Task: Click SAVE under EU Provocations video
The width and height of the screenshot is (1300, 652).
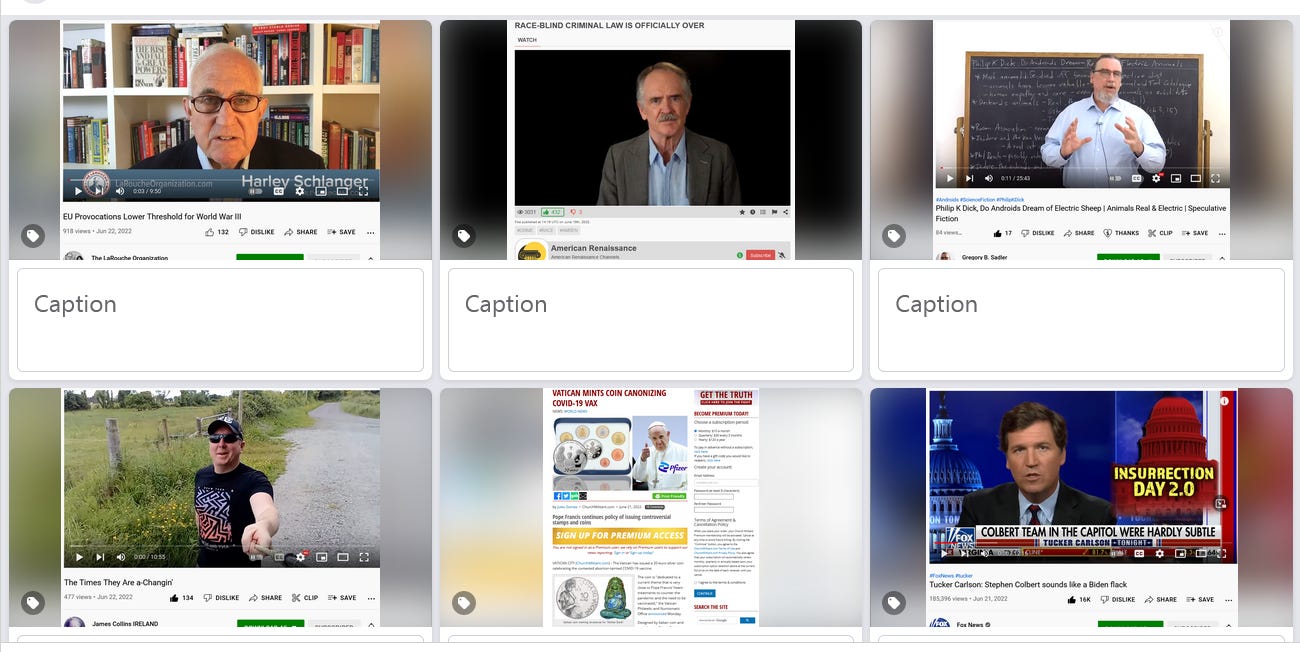Action: tap(341, 232)
